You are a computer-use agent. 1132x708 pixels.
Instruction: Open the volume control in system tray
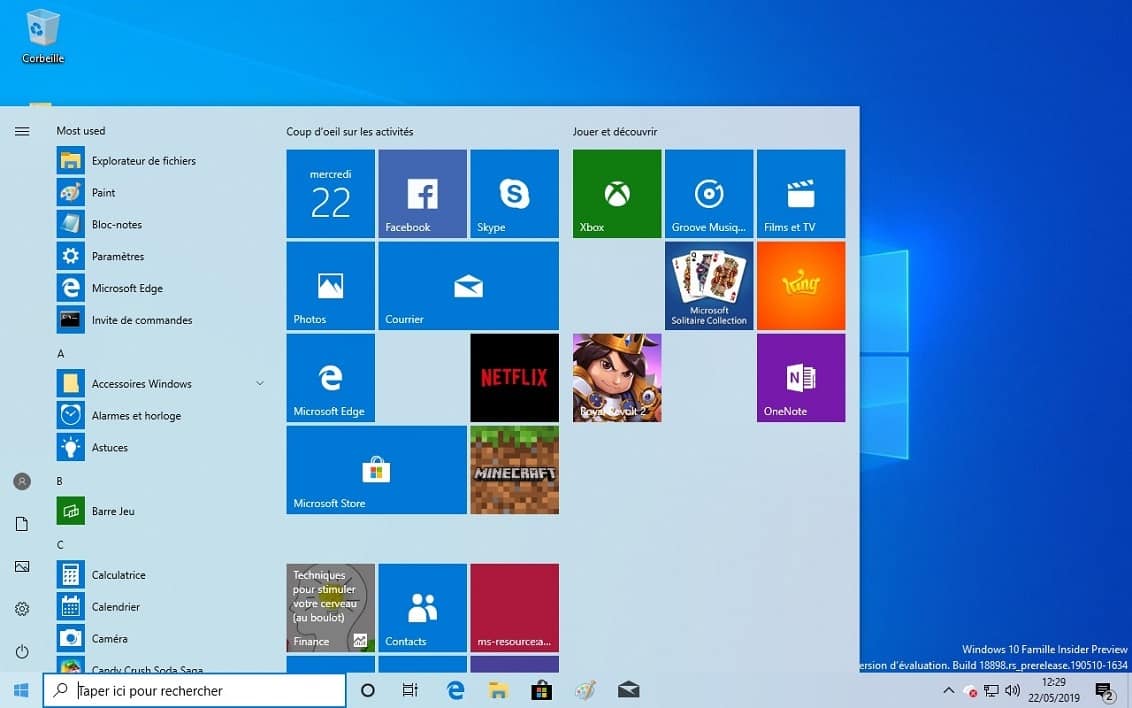tap(1012, 691)
